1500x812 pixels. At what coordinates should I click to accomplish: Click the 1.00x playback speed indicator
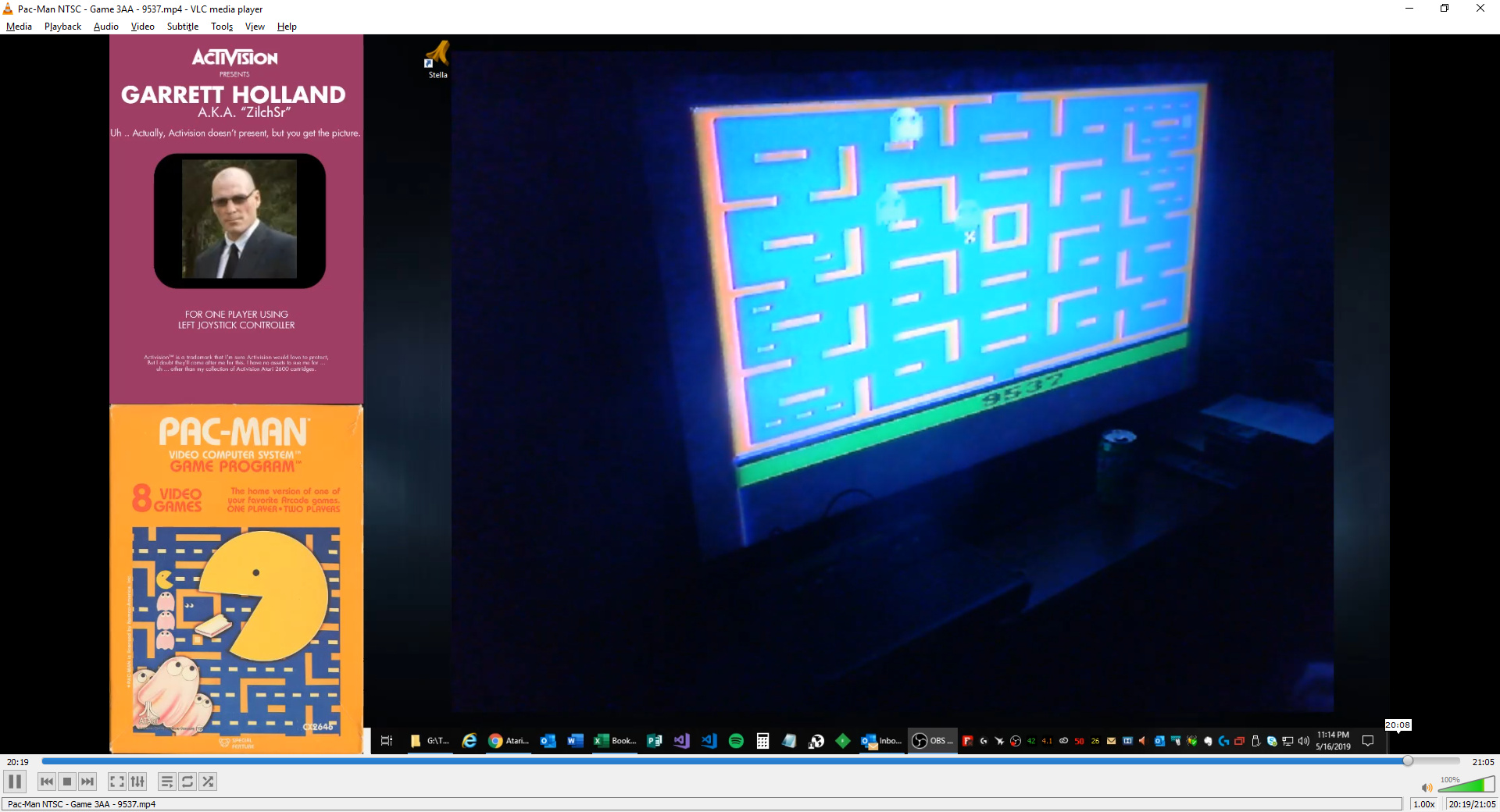(1424, 804)
